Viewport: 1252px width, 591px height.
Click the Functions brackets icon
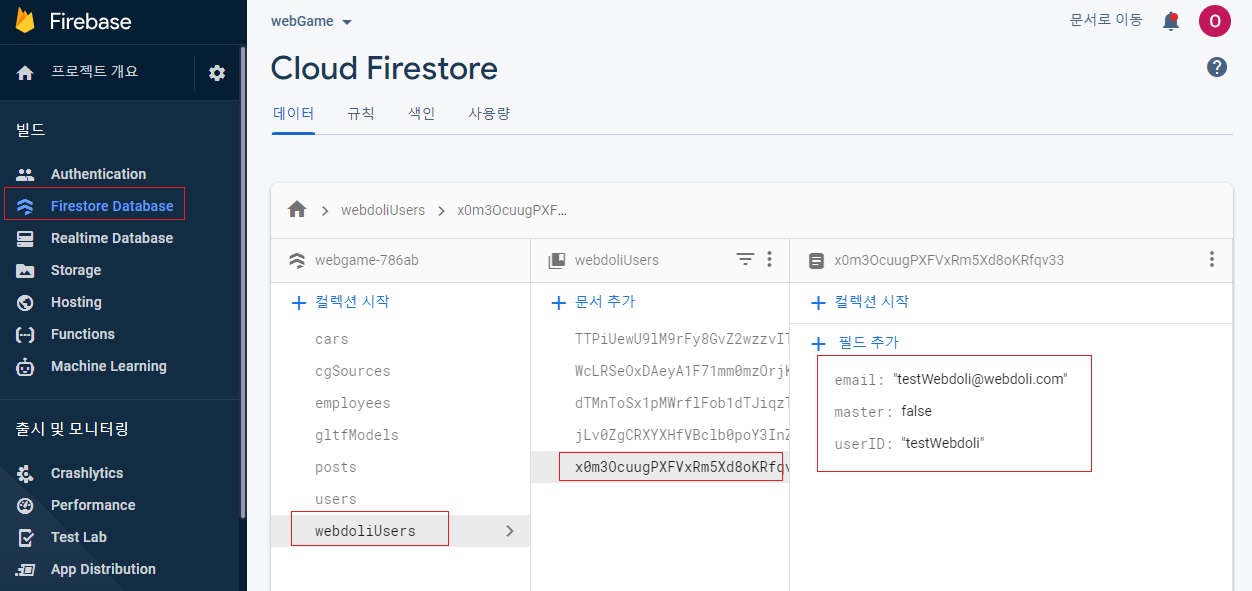pyautogui.click(x=26, y=334)
